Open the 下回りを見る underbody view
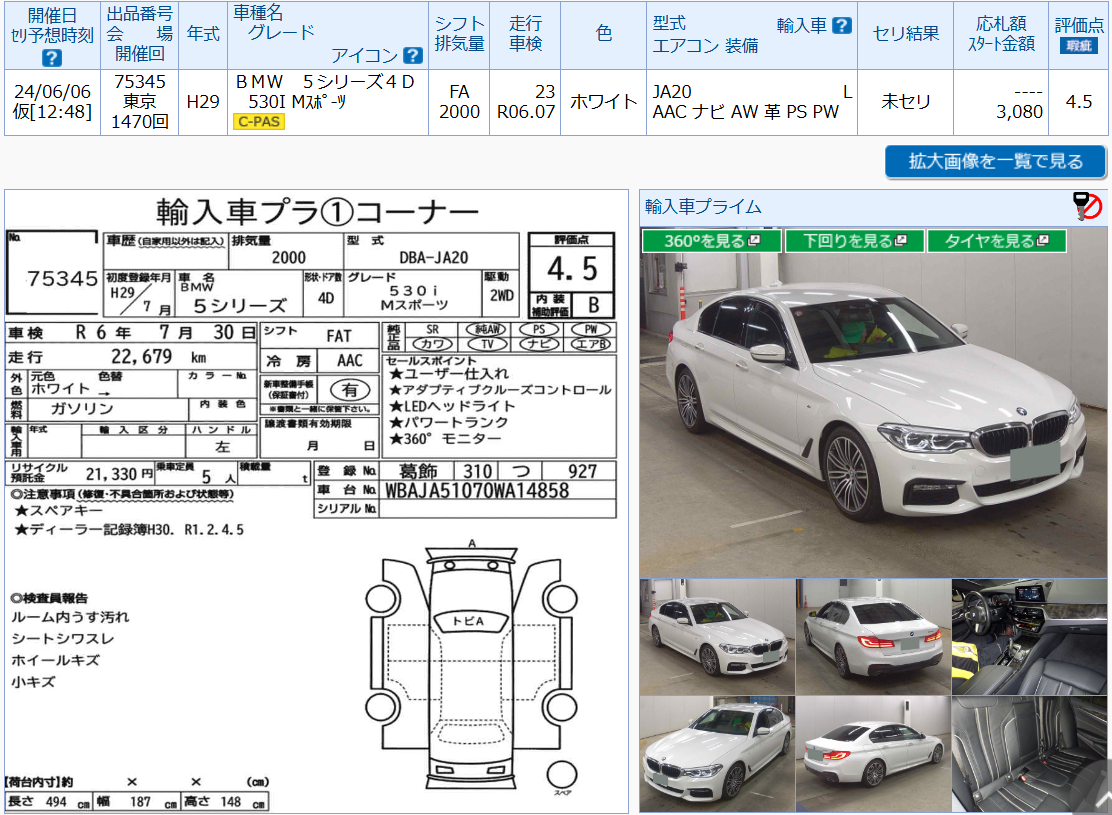Screen dimensions: 1112x815 846,241
